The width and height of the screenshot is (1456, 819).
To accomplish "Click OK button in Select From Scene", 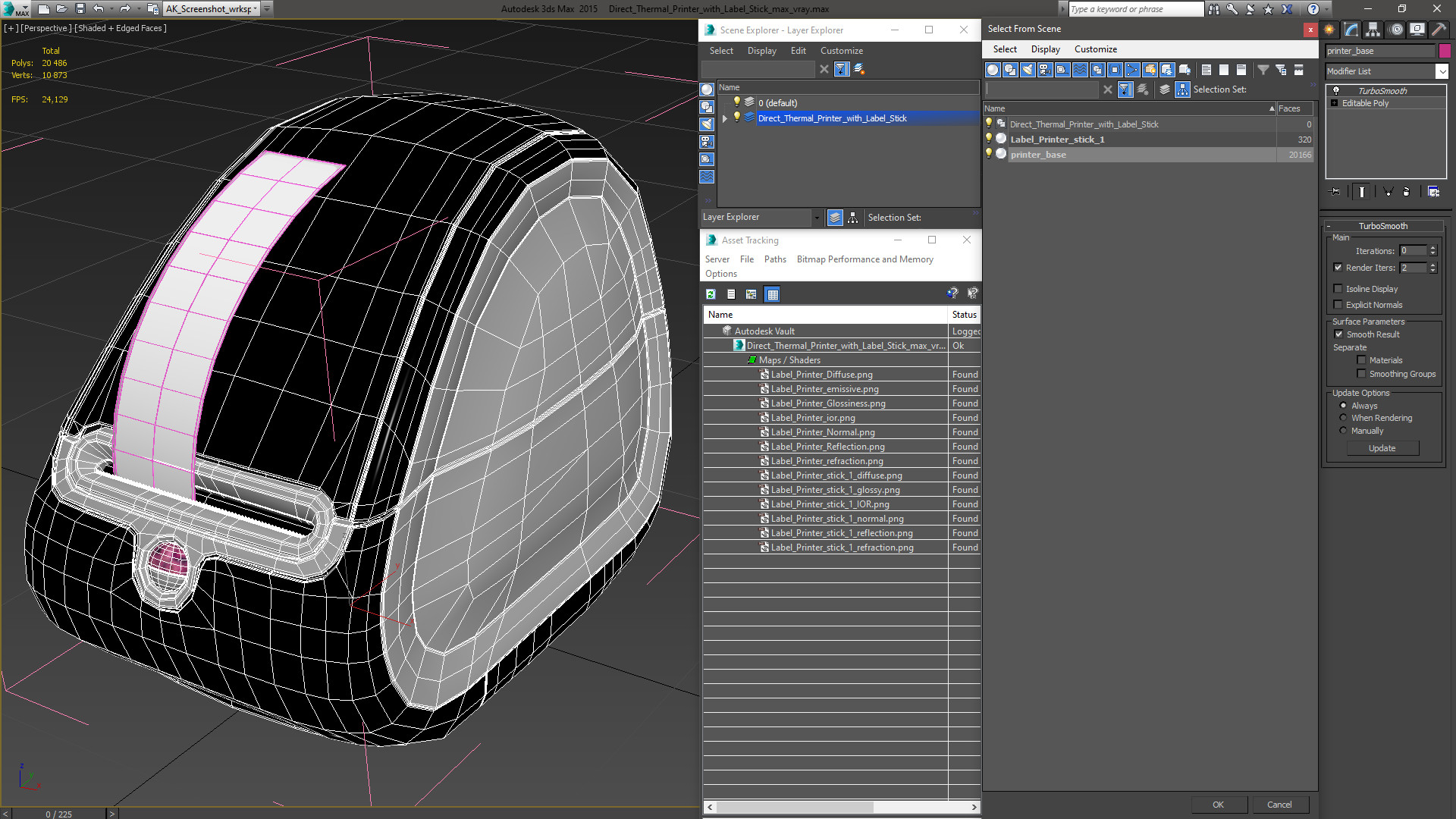I will click(1218, 805).
